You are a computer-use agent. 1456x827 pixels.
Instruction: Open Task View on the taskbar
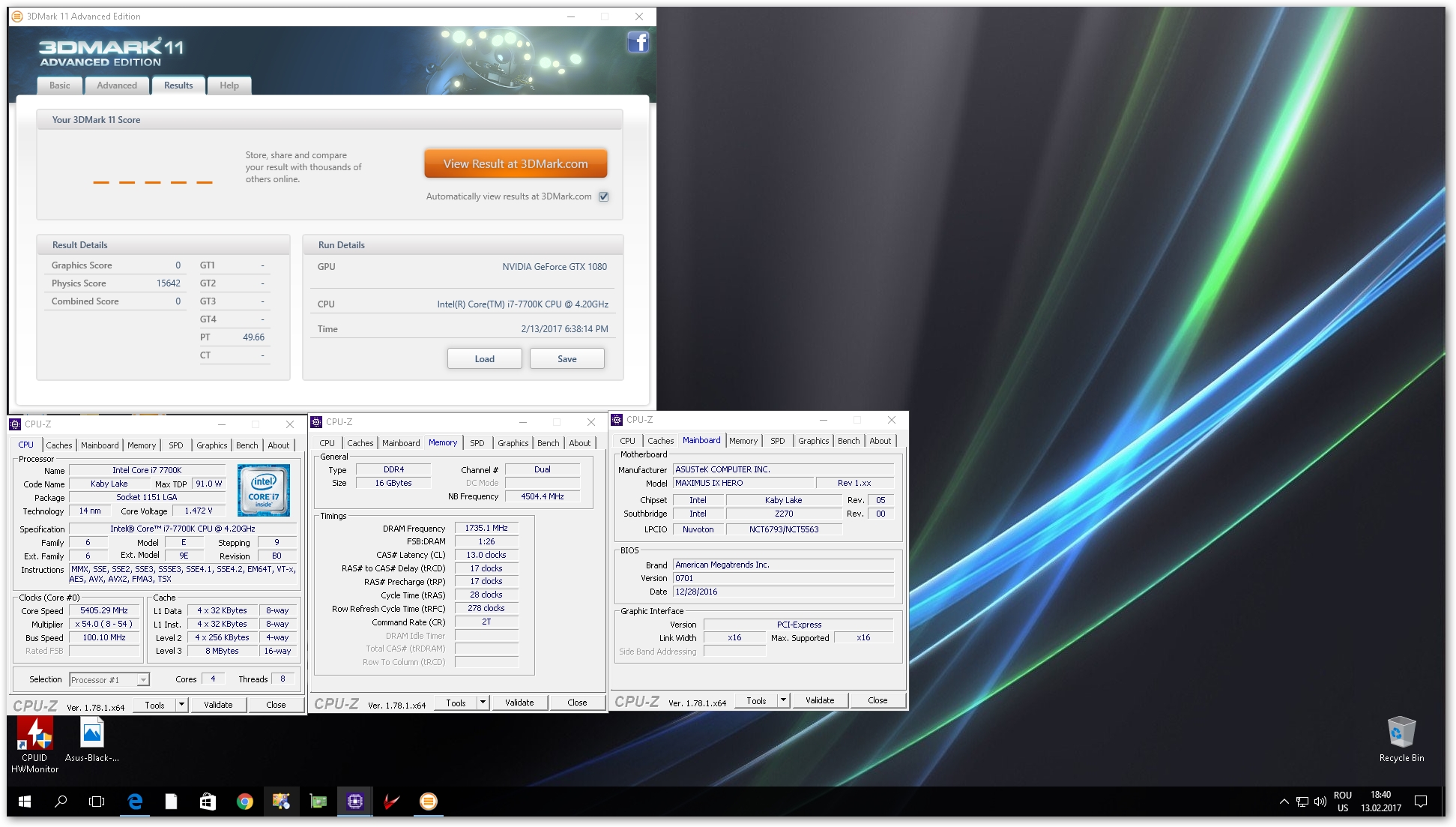click(x=97, y=802)
